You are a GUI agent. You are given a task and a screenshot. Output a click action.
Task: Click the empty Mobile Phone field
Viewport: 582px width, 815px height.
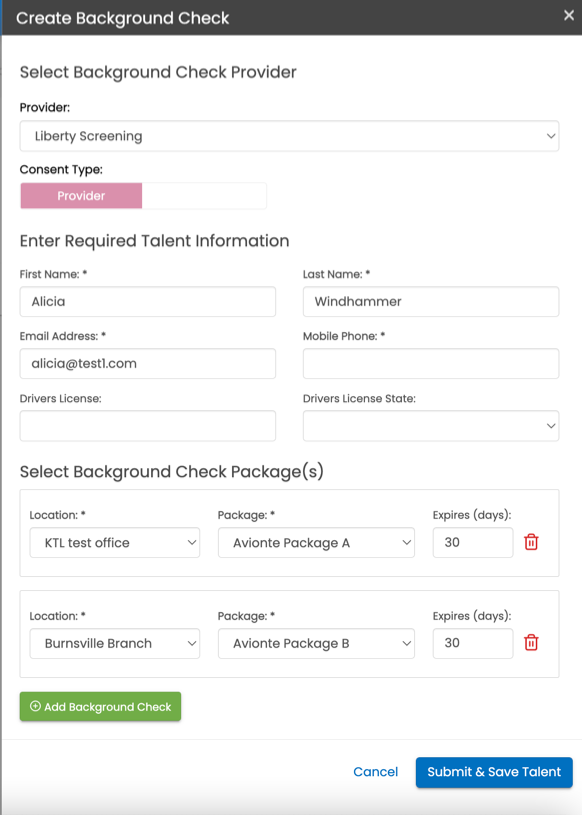point(431,363)
